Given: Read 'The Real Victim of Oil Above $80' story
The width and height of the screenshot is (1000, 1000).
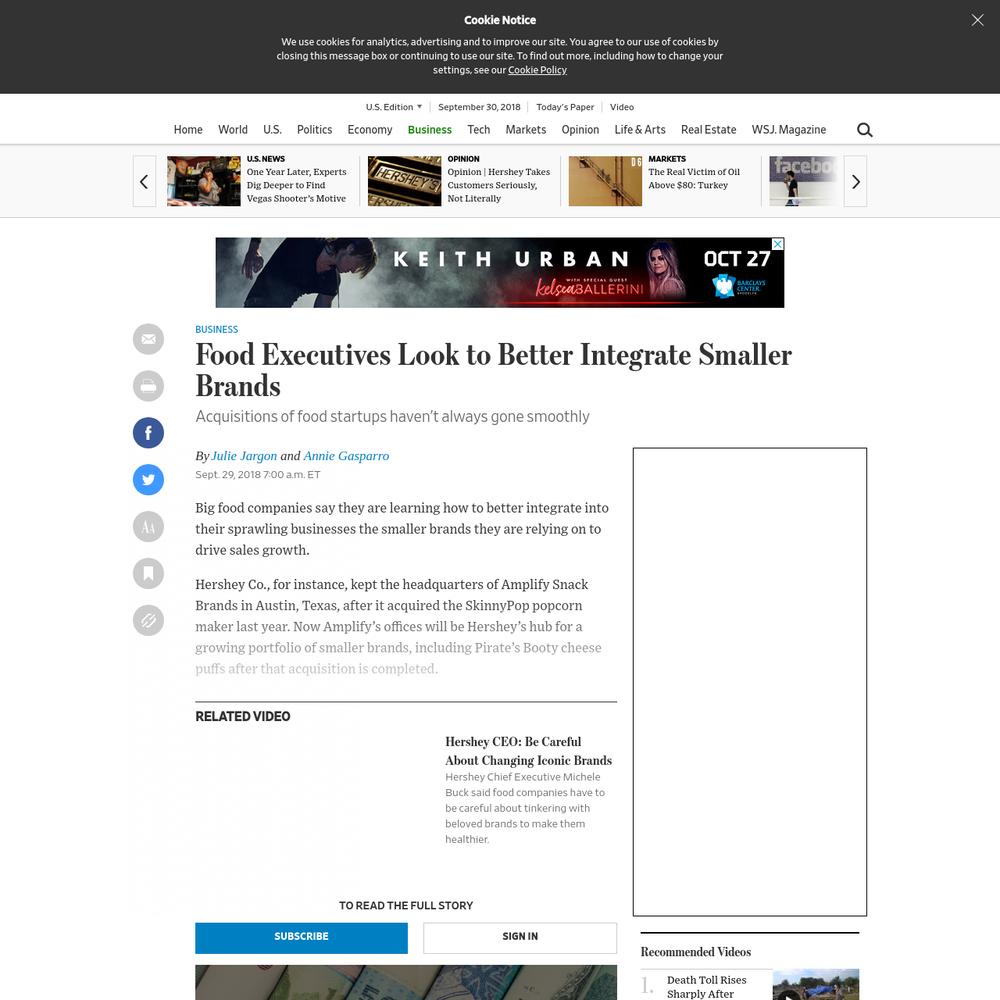Looking at the screenshot, I should [x=694, y=179].
